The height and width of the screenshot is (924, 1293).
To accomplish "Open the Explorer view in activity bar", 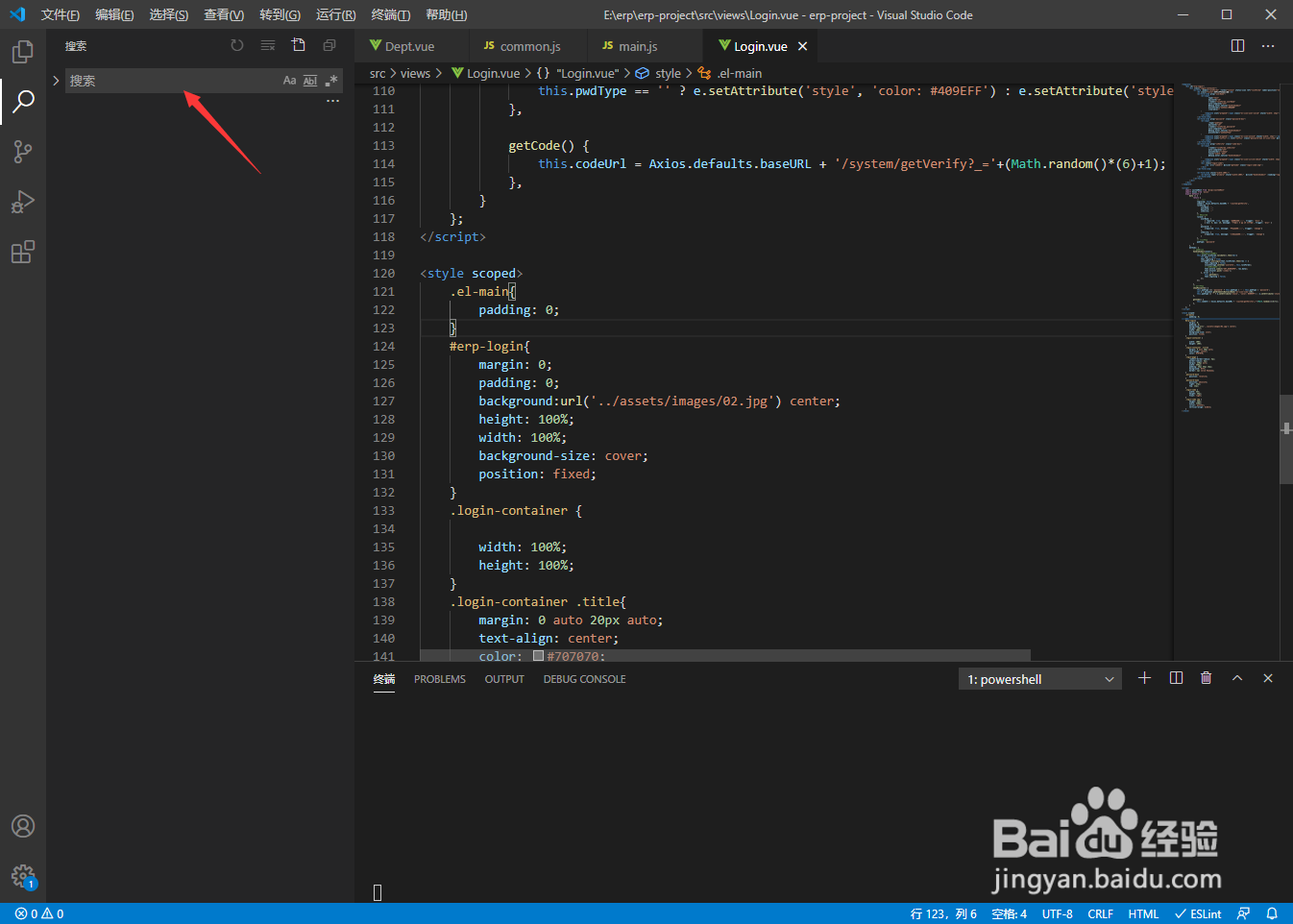I will (x=23, y=51).
